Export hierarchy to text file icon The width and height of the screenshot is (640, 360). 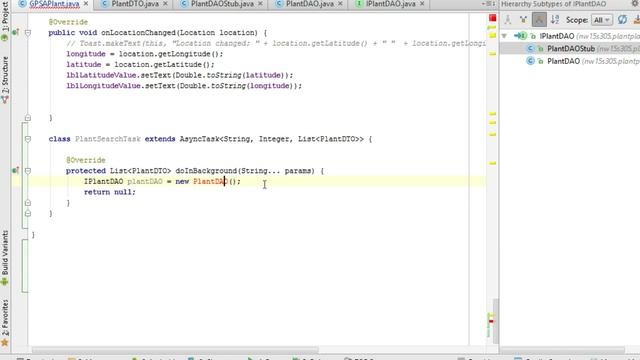[636, 20]
